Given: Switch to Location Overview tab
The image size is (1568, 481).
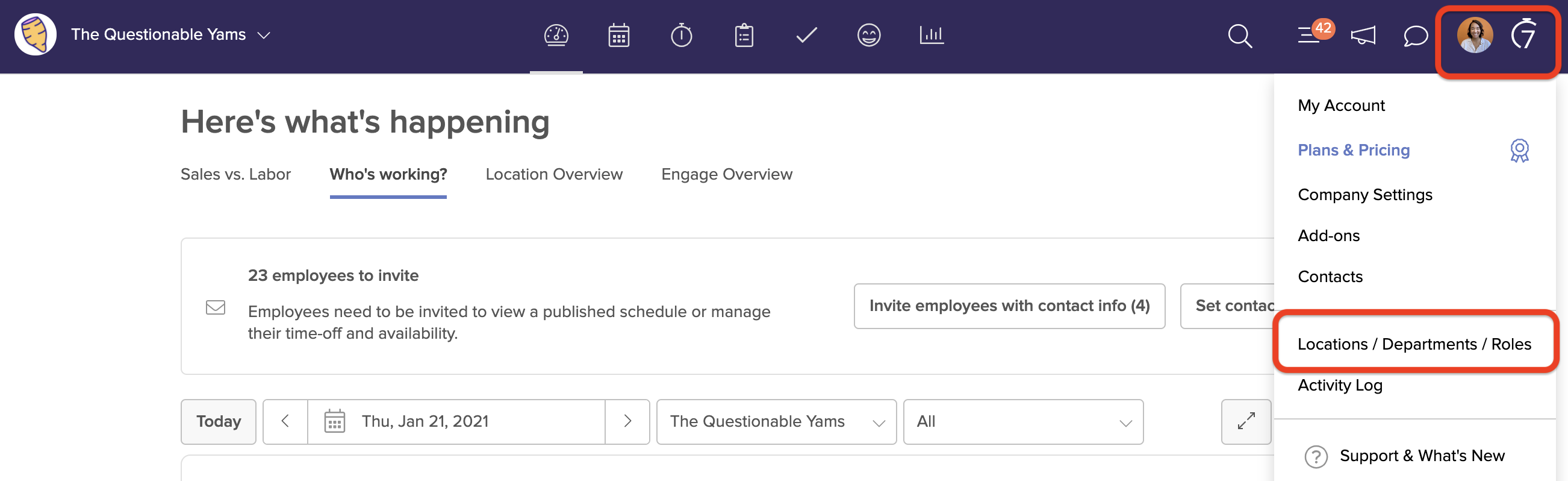Looking at the screenshot, I should coord(554,174).
